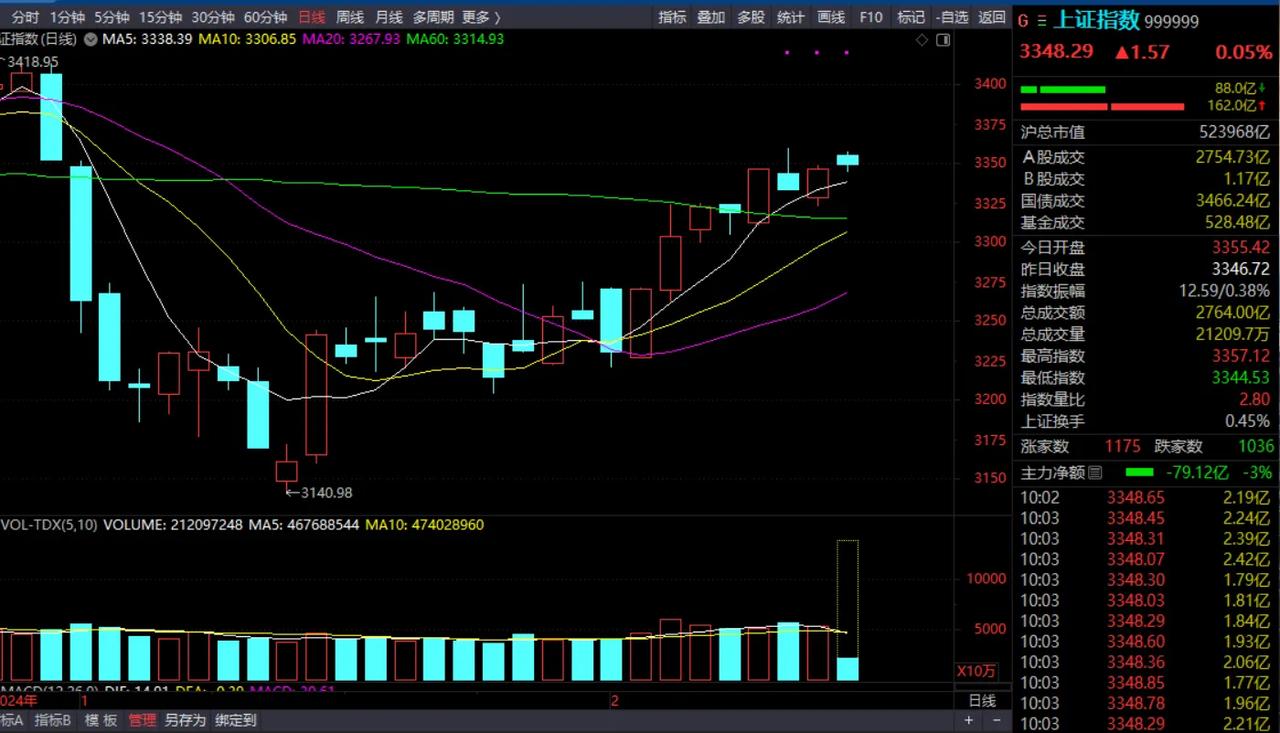Screen dimensions: 1280x733
Task: Expand the 更多 periods menu
Action: click(481, 17)
